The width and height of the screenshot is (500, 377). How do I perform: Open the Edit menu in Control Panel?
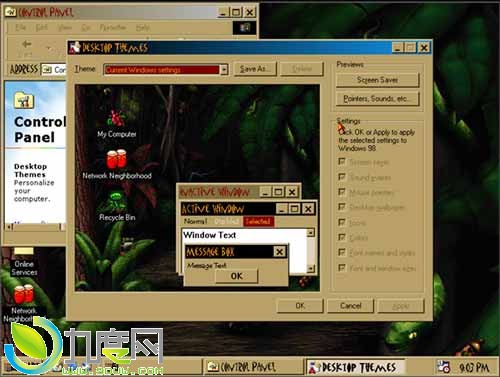pyautogui.click(x=42, y=28)
